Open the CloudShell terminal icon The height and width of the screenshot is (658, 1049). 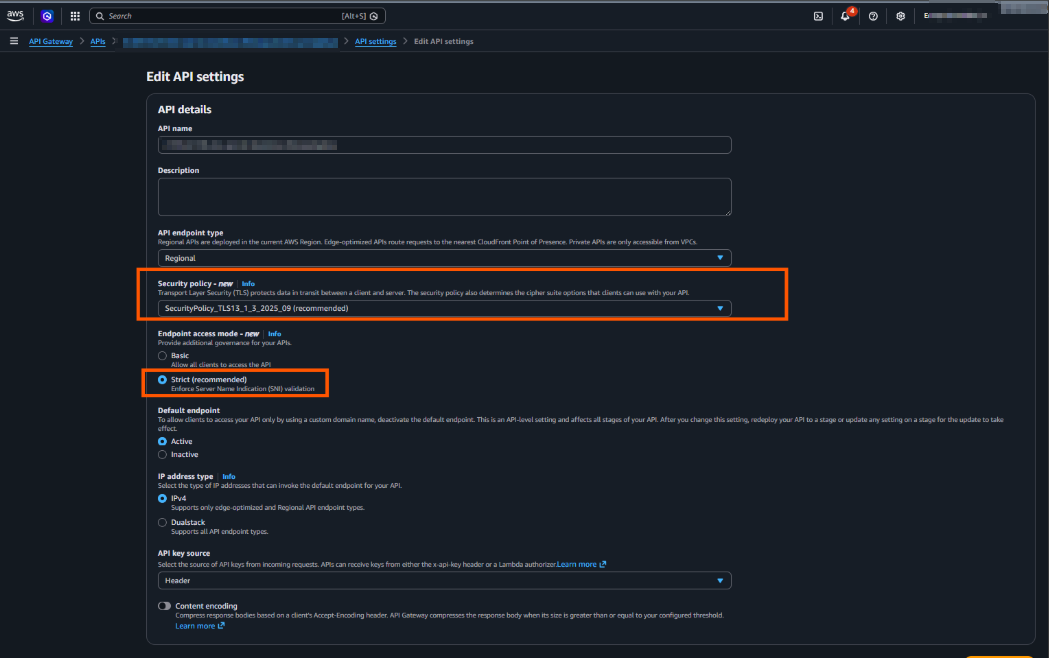tap(818, 16)
